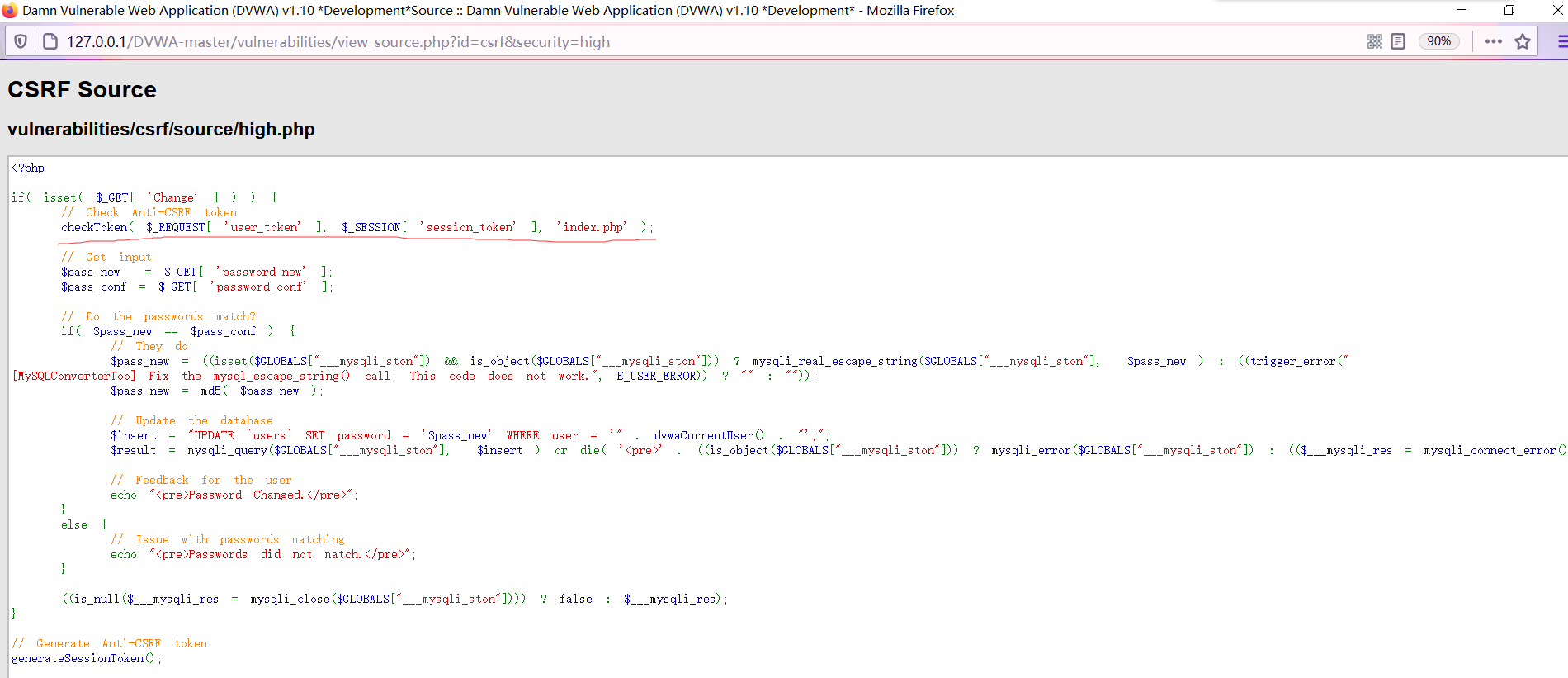Click the '// They do!' comment
The height and width of the screenshot is (678, 1568).
click(x=152, y=346)
